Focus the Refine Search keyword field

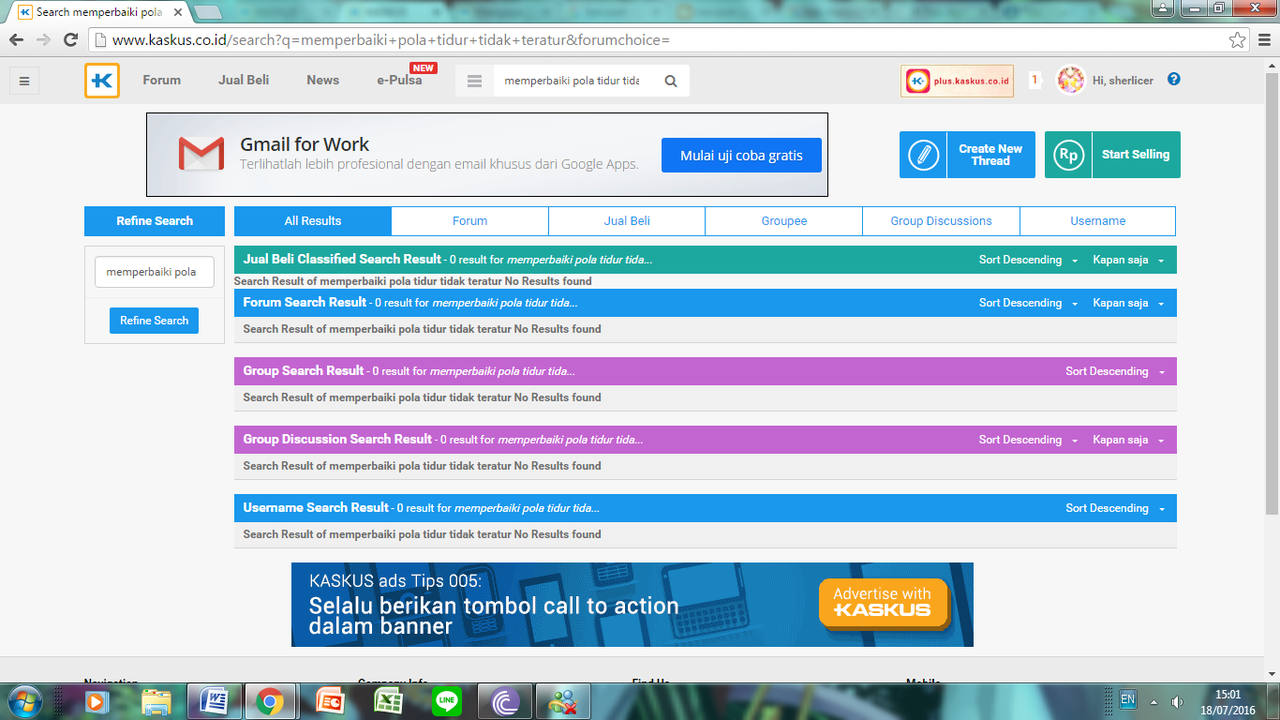[x=154, y=272]
